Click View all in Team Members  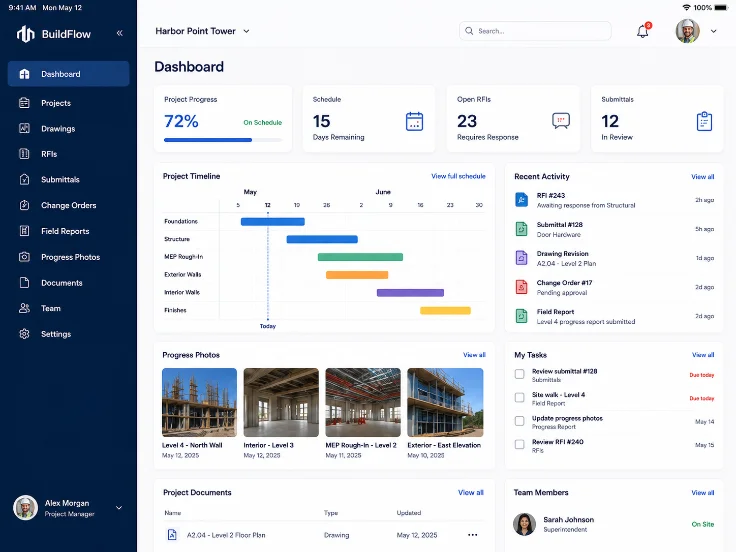(x=703, y=492)
